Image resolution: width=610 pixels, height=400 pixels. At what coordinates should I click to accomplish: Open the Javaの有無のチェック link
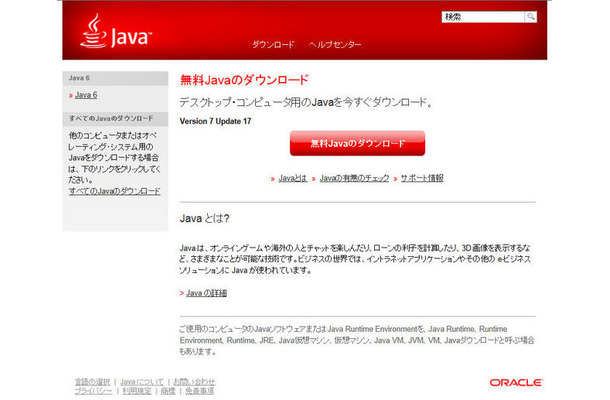(354, 178)
